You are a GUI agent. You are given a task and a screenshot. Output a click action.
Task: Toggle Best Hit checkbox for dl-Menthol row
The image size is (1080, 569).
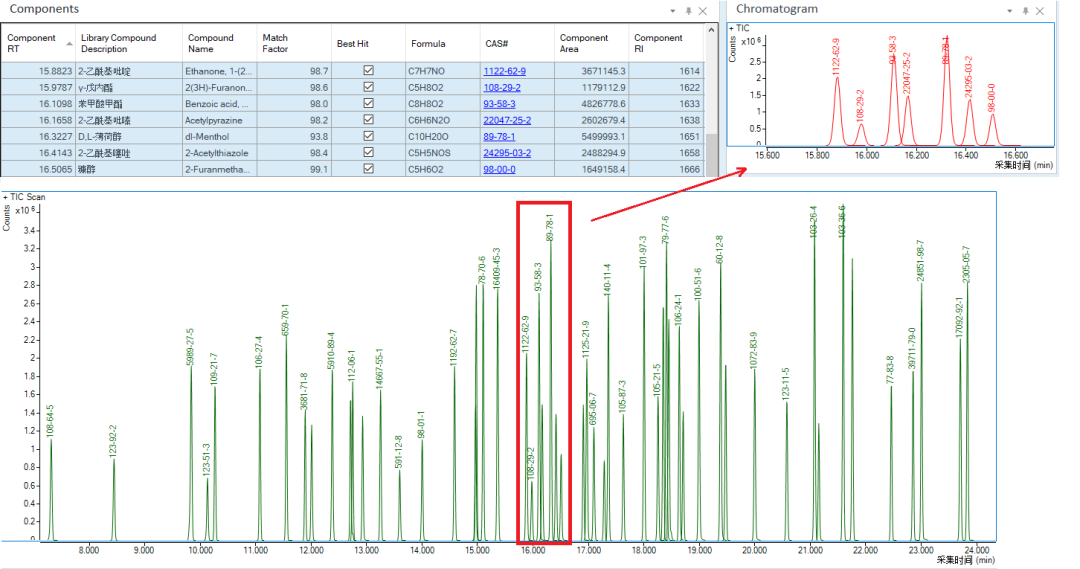pos(368,136)
